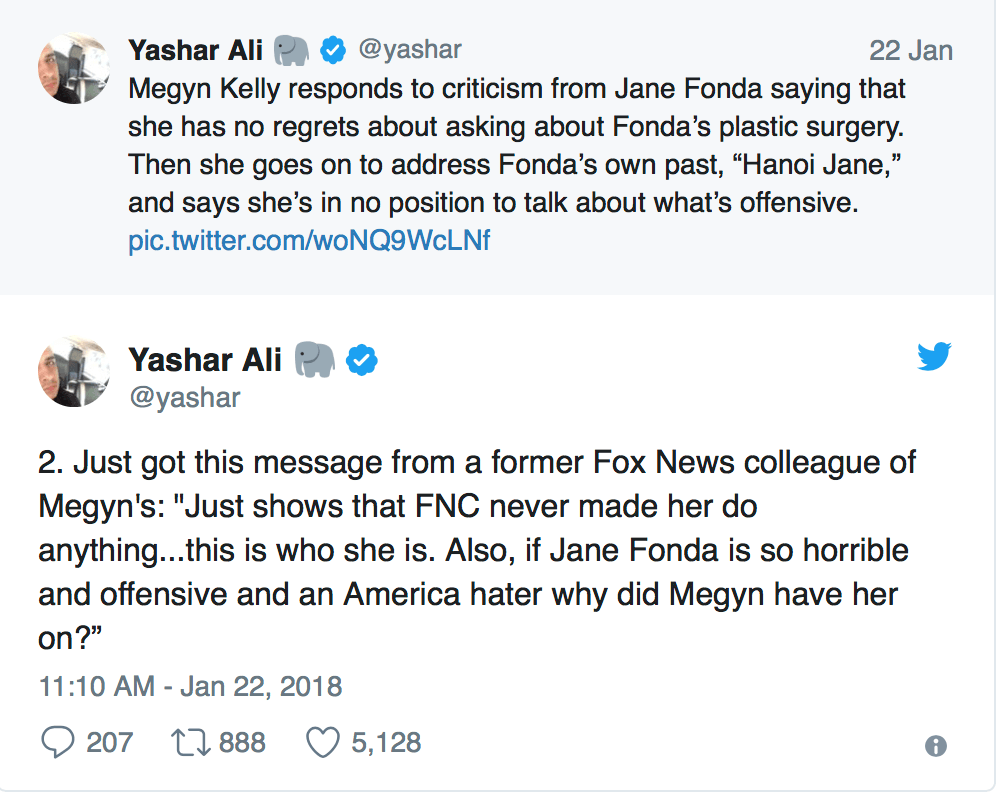
Task: Click verified badge beside main tweet author
Action: (362, 360)
